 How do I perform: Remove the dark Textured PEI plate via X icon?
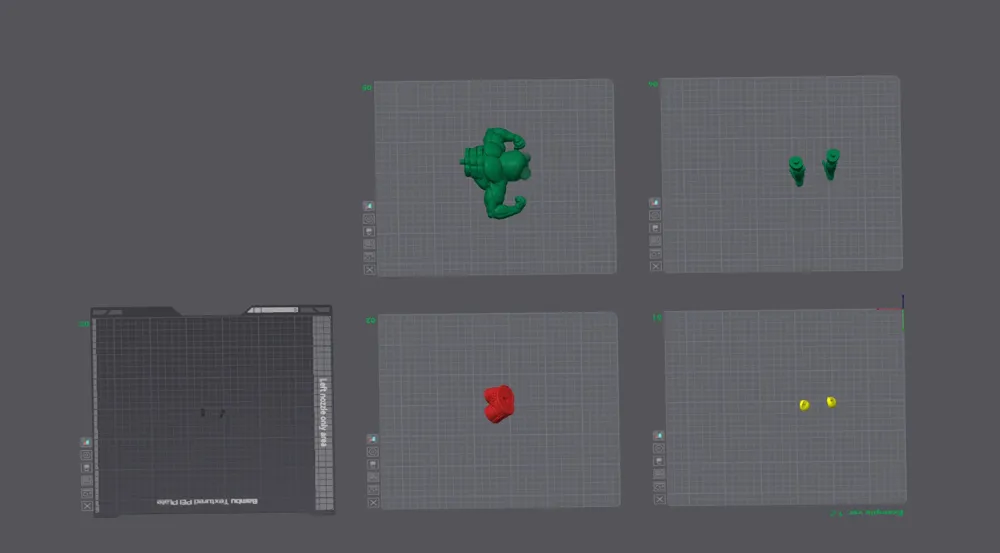coord(87,506)
